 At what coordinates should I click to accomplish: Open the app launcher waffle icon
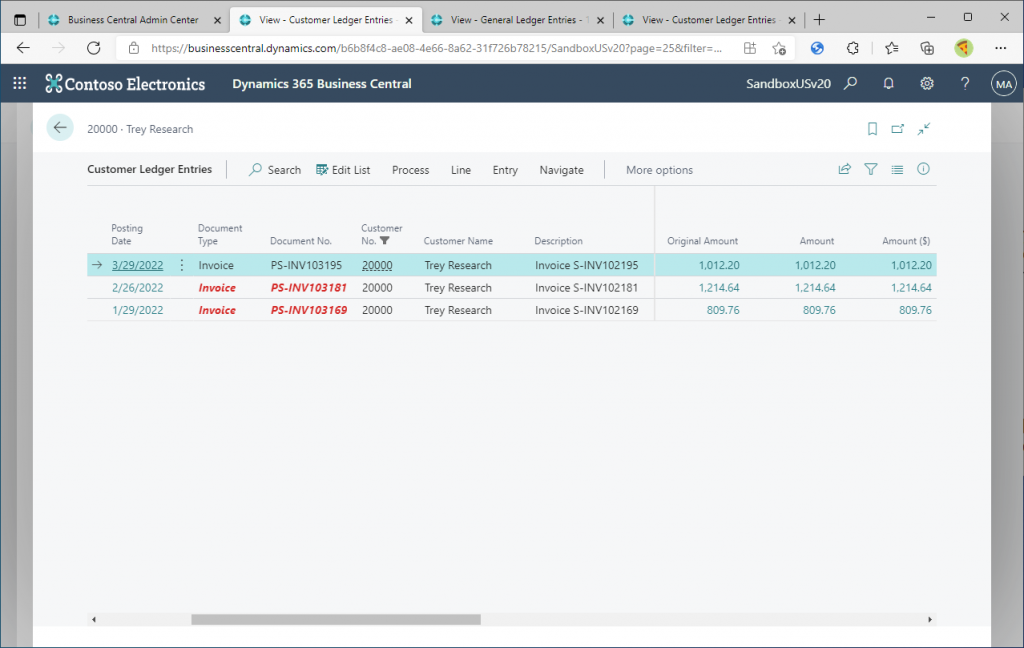(20, 83)
